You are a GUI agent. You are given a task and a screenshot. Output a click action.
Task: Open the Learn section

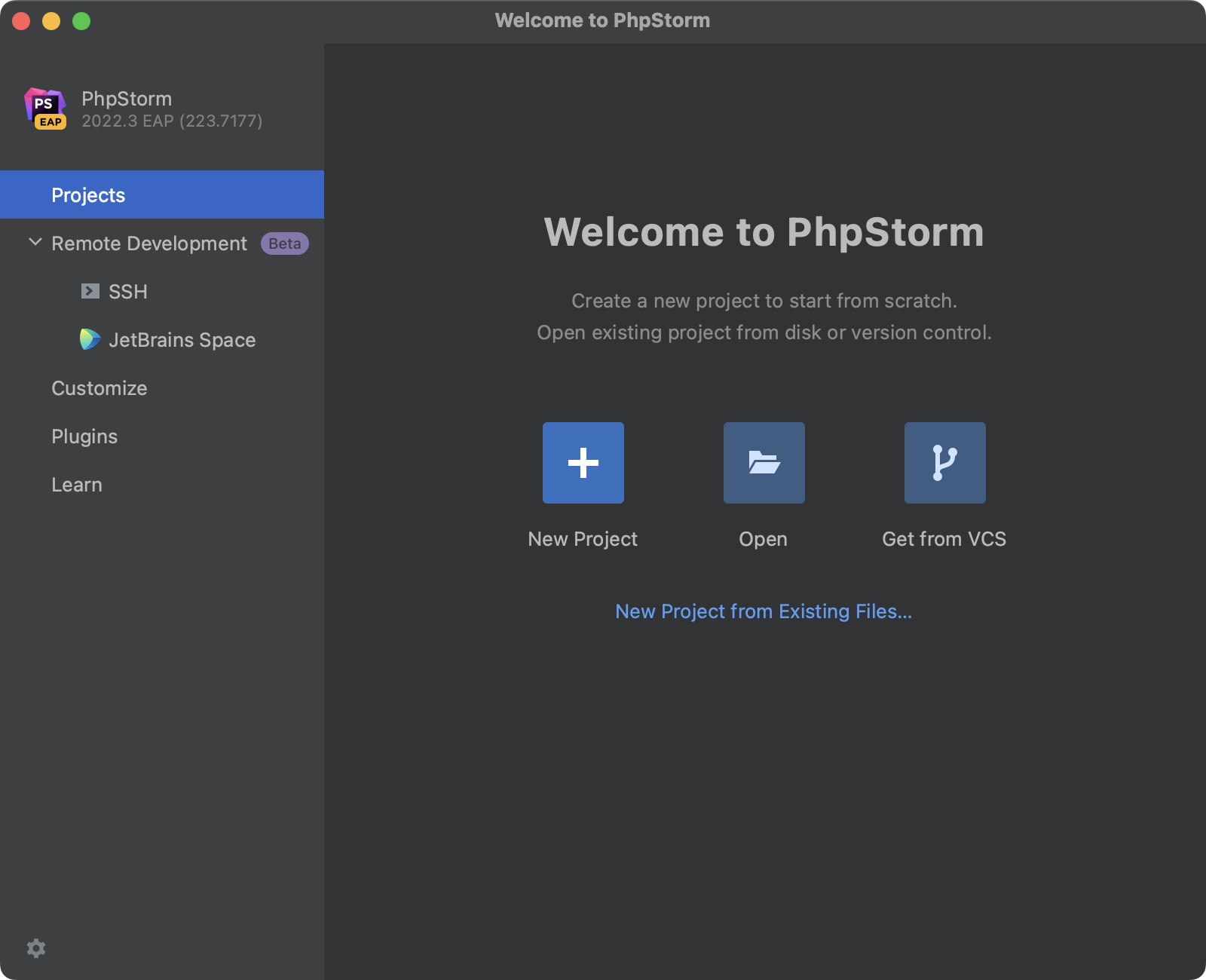click(x=76, y=484)
